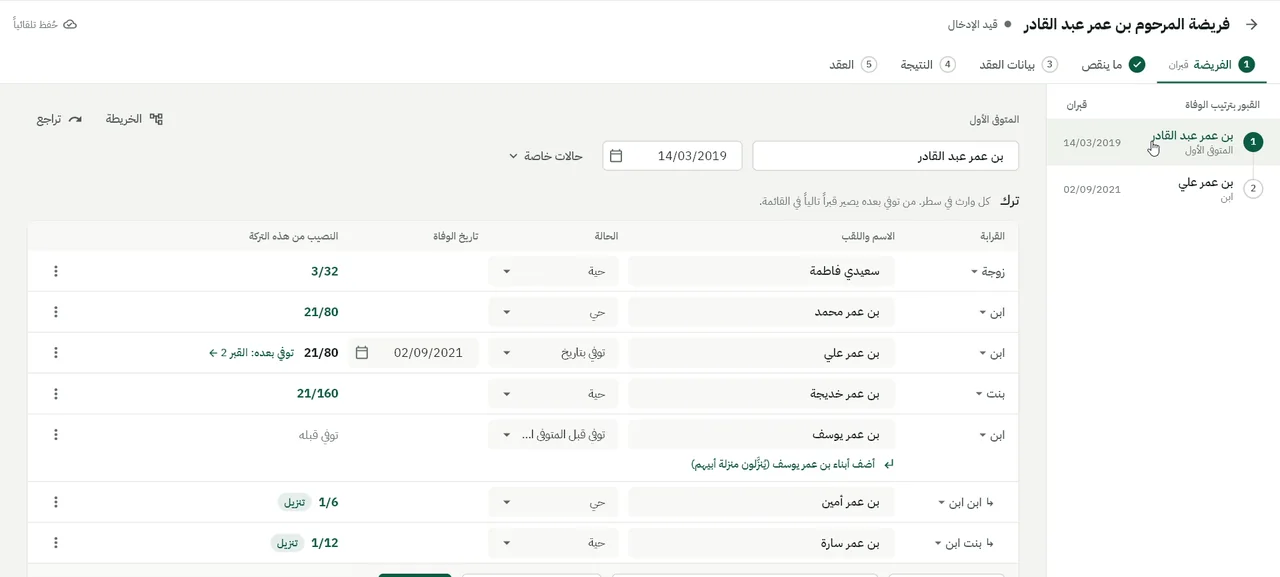This screenshot has width=1280, height=577.
Task: Click date field 02/09/2021 in table
Action: point(413,353)
